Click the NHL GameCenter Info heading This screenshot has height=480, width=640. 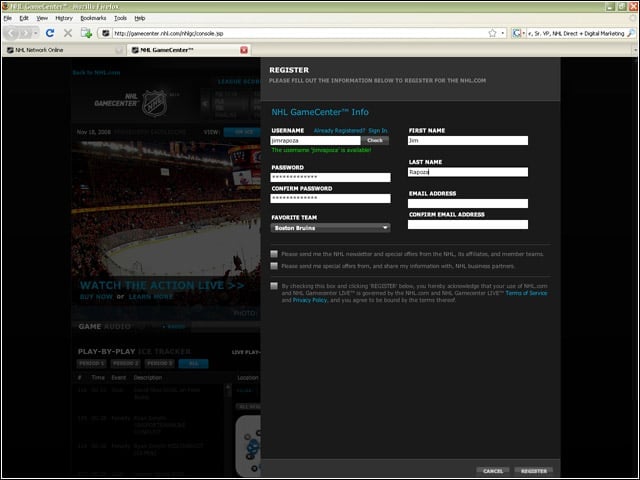pyautogui.click(x=320, y=112)
